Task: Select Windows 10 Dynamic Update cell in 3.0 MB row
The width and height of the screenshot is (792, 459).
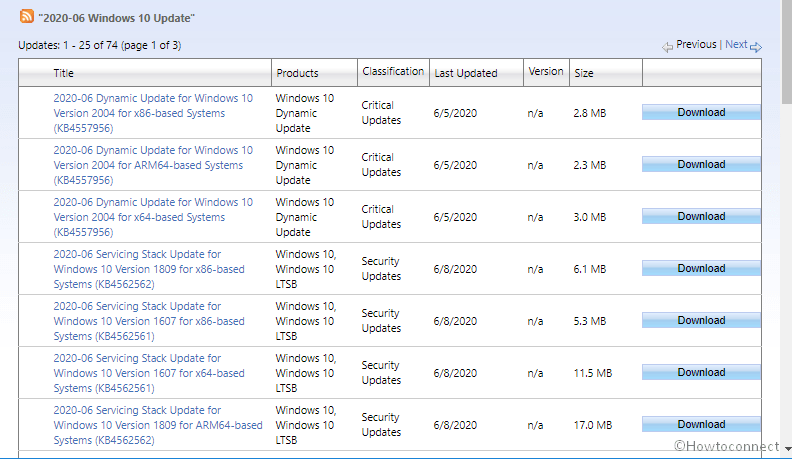Action: tap(305, 217)
